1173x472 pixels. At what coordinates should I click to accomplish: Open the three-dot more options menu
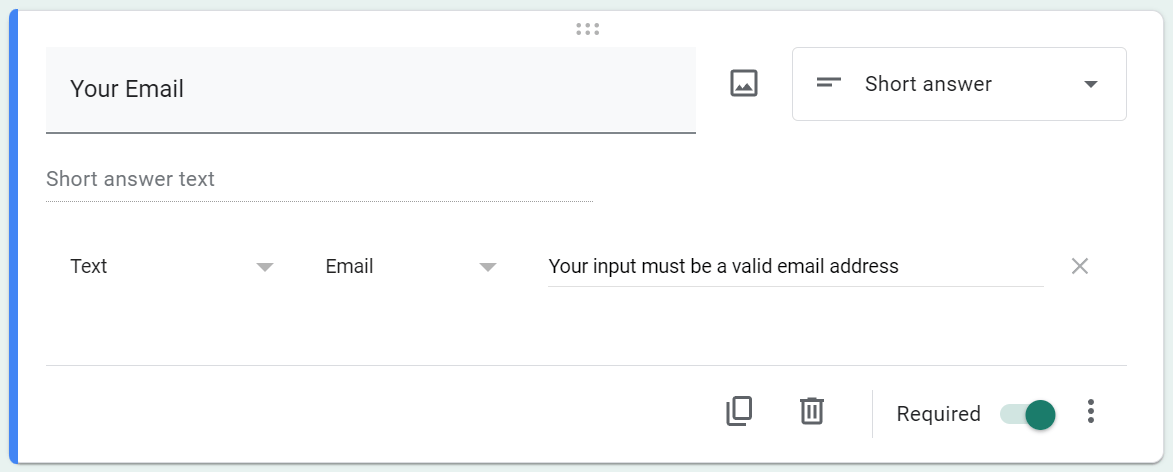(x=1091, y=411)
